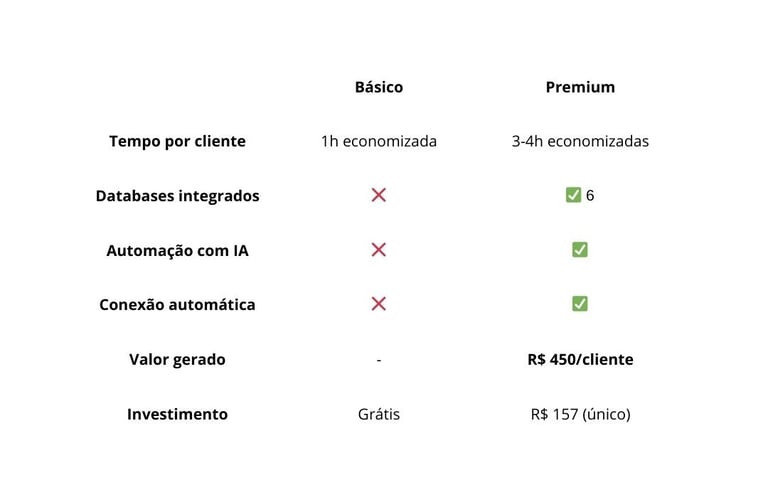Click red X in Databases integrados row
Screen dimensions: 768x503
[x=378, y=195]
